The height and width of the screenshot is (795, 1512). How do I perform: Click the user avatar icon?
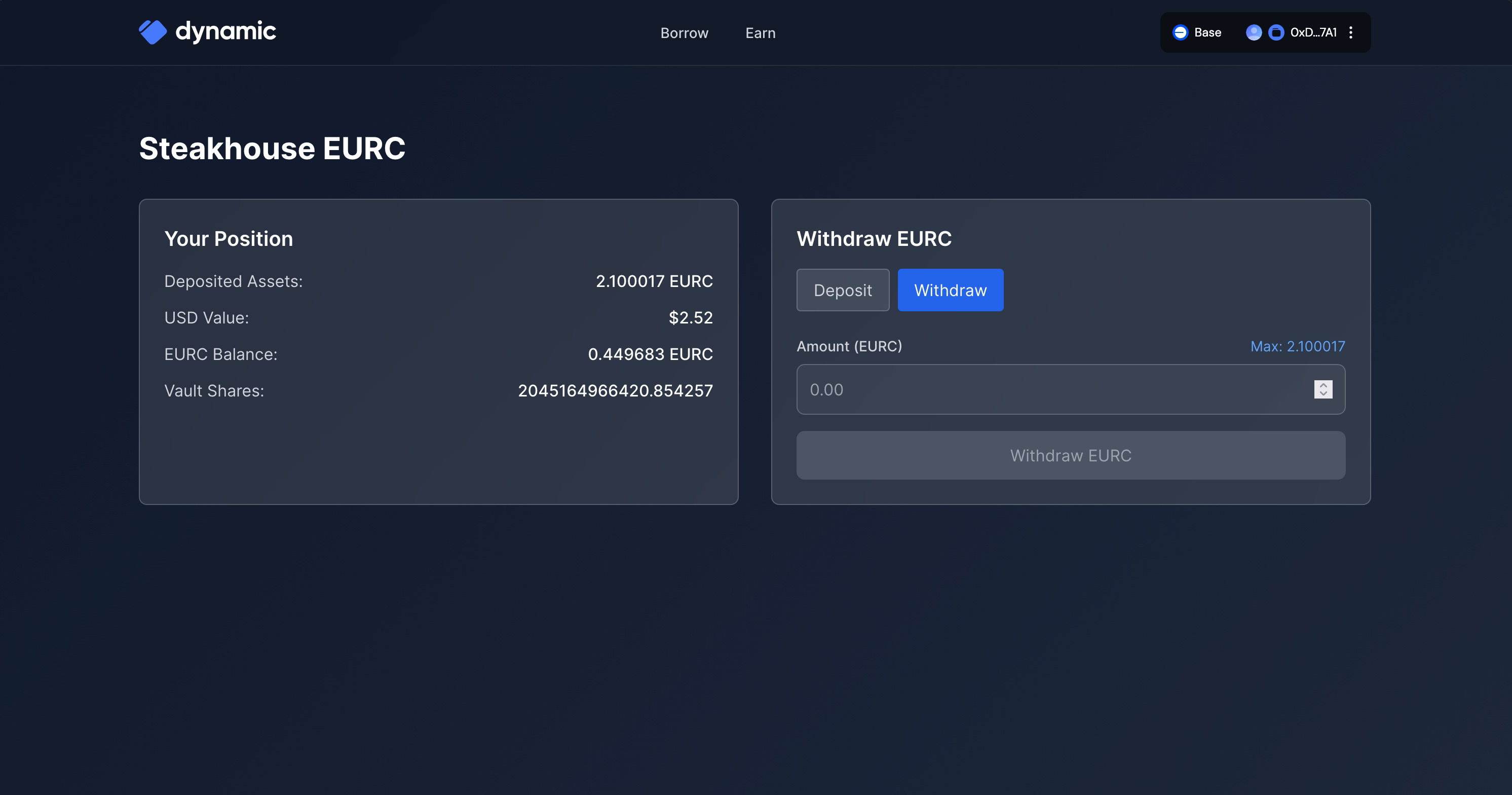pos(1254,32)
